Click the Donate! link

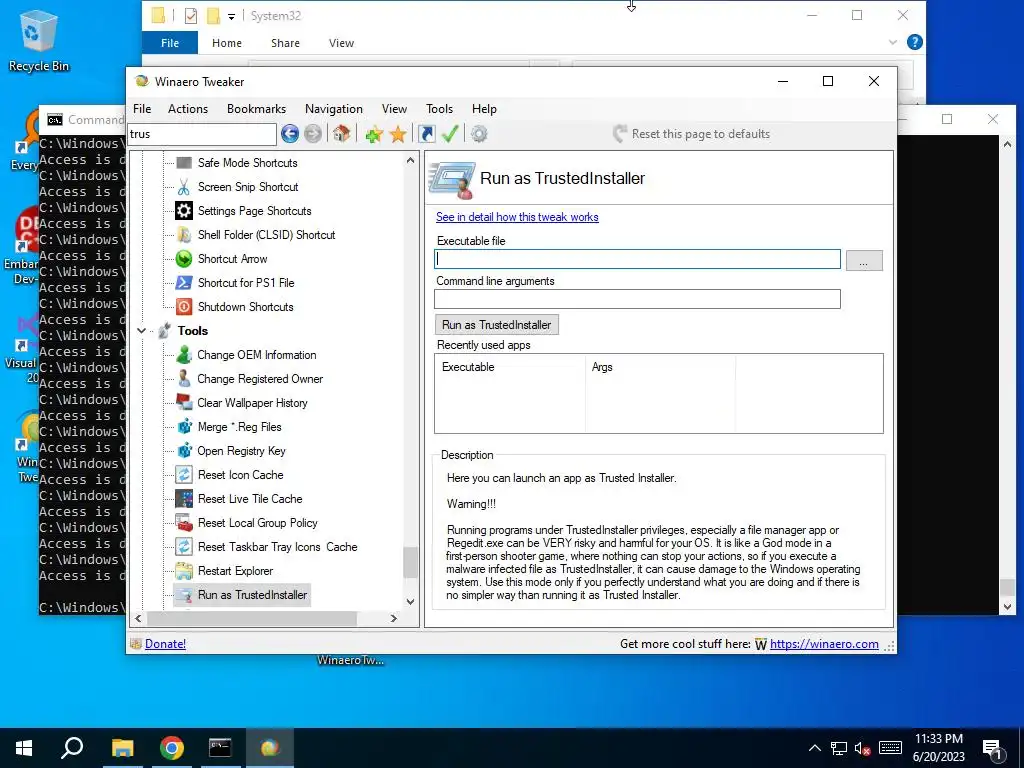tap(165, 644)
